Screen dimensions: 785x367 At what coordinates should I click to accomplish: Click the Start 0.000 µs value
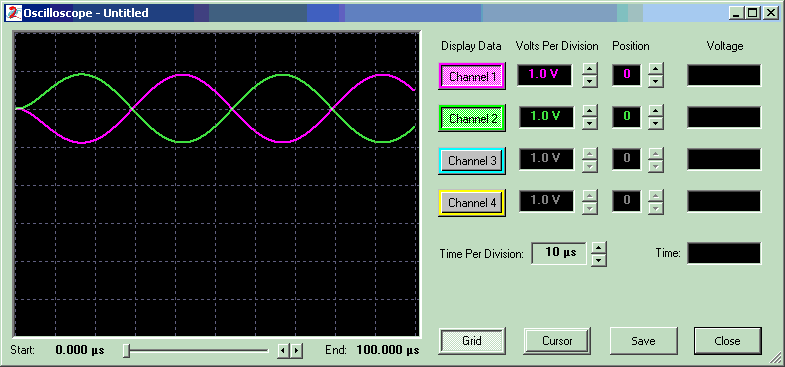pos(80,350)
